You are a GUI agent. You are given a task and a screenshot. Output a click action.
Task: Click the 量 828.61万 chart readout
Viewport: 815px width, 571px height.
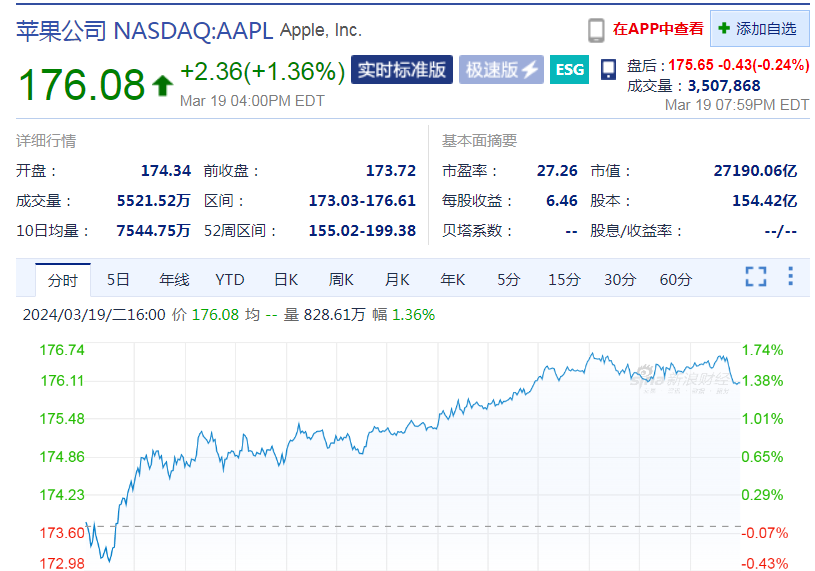click(324, 315)
